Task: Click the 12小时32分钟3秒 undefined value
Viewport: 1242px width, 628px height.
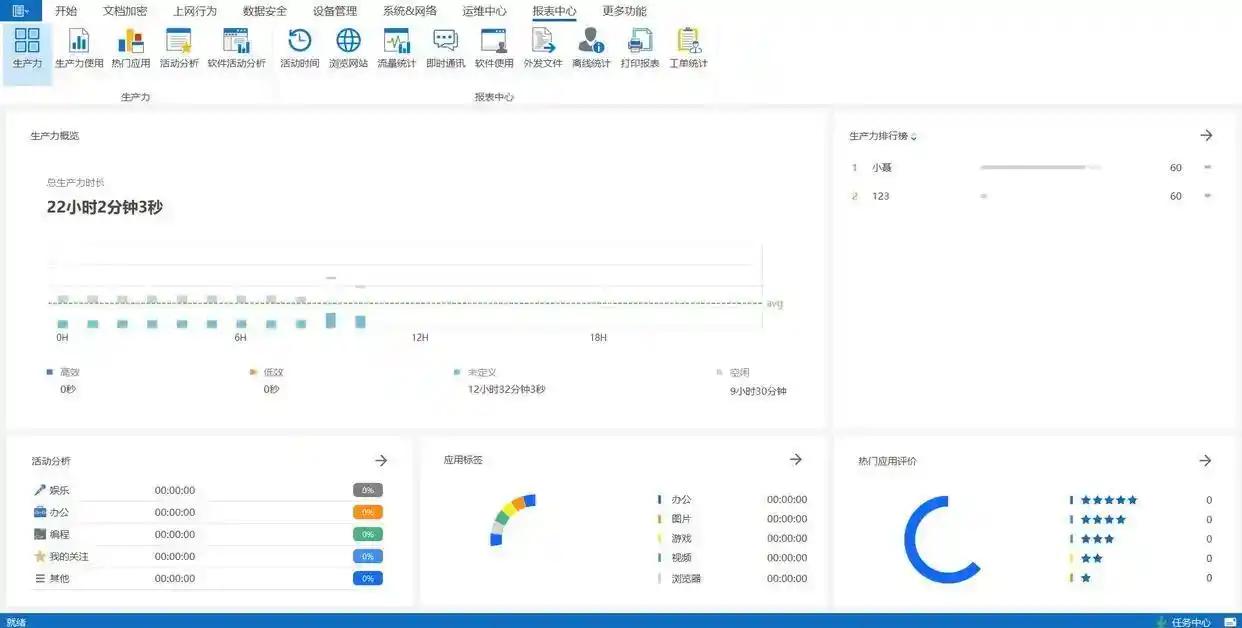Action: [x=507, y=389]
